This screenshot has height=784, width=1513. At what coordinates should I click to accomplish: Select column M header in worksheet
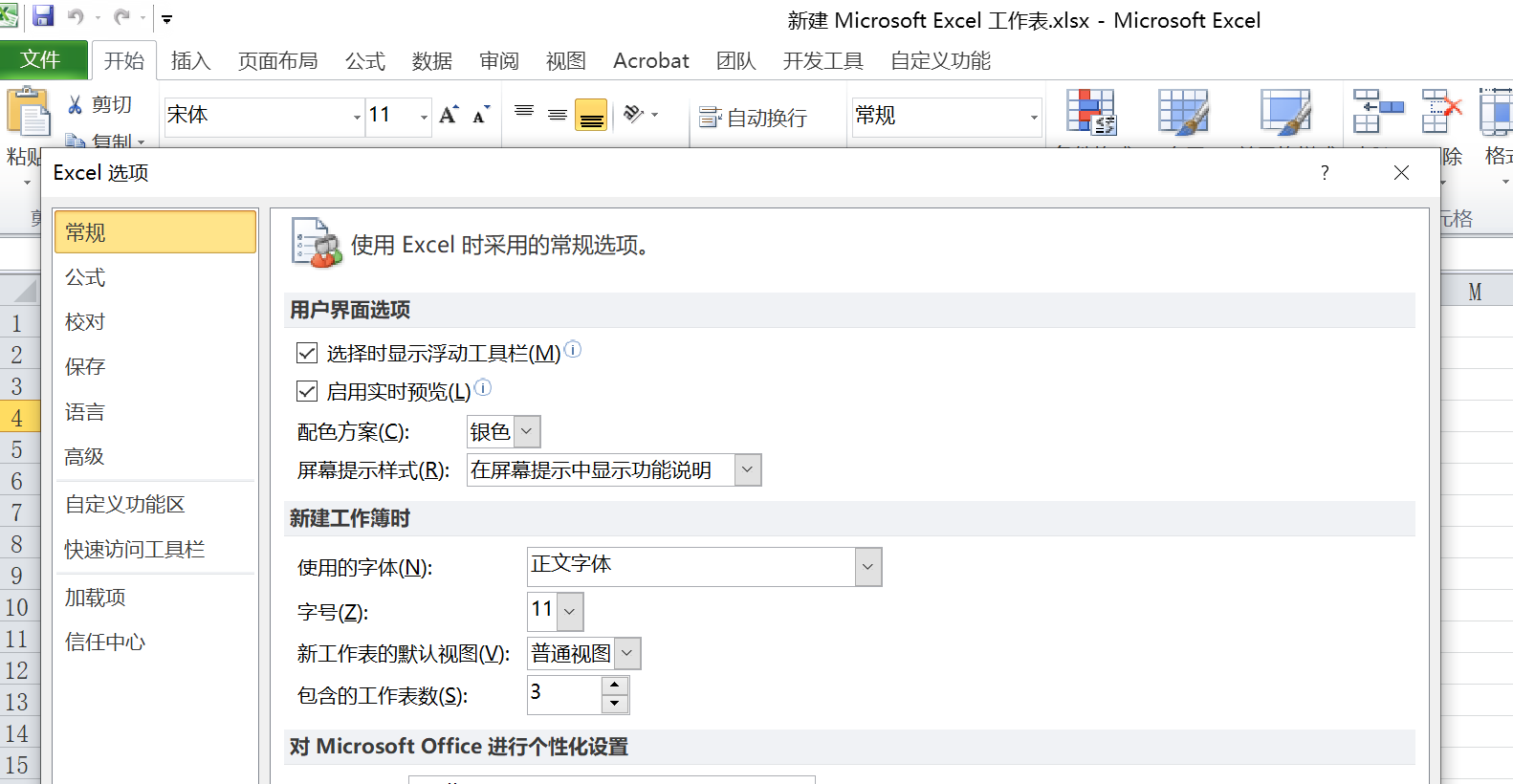pyautogui.click(x=1476, y=292)
